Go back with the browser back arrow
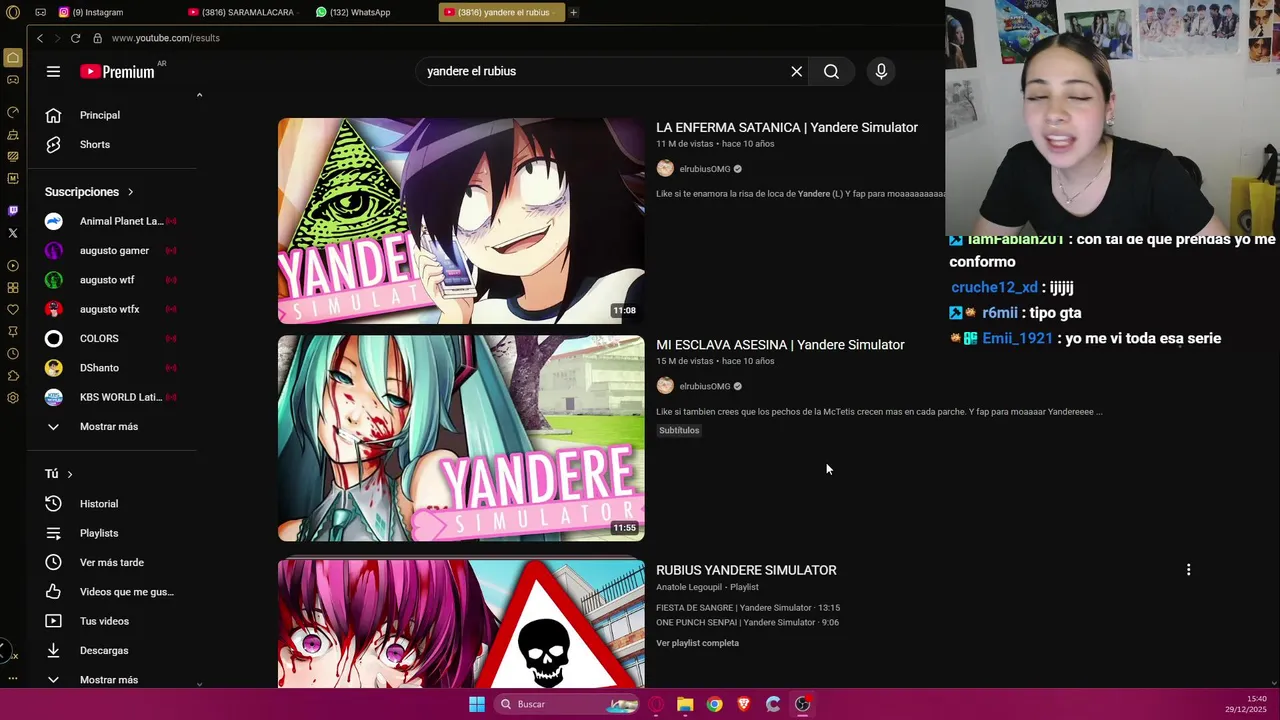This screenshot has width=1280, height=720. tap(40, 38)
